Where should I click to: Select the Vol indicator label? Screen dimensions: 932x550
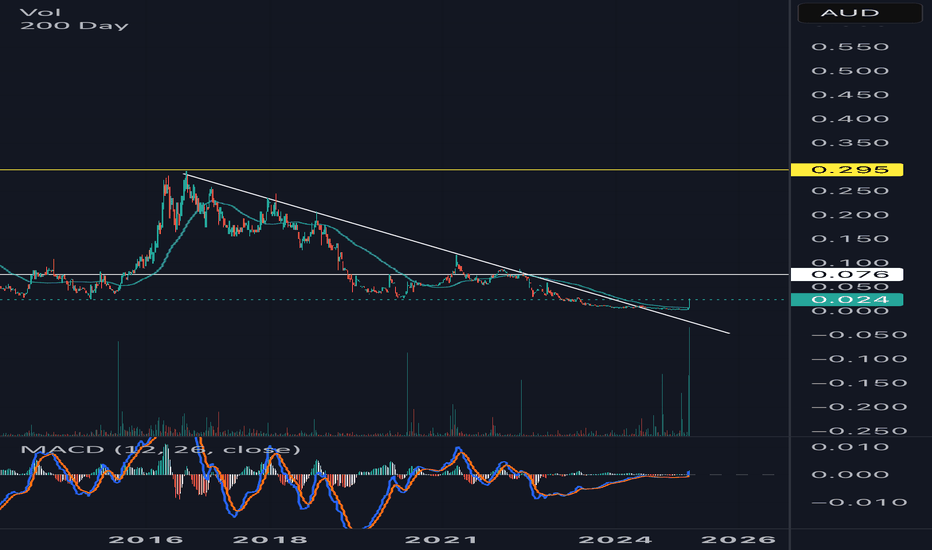point(40,12)
